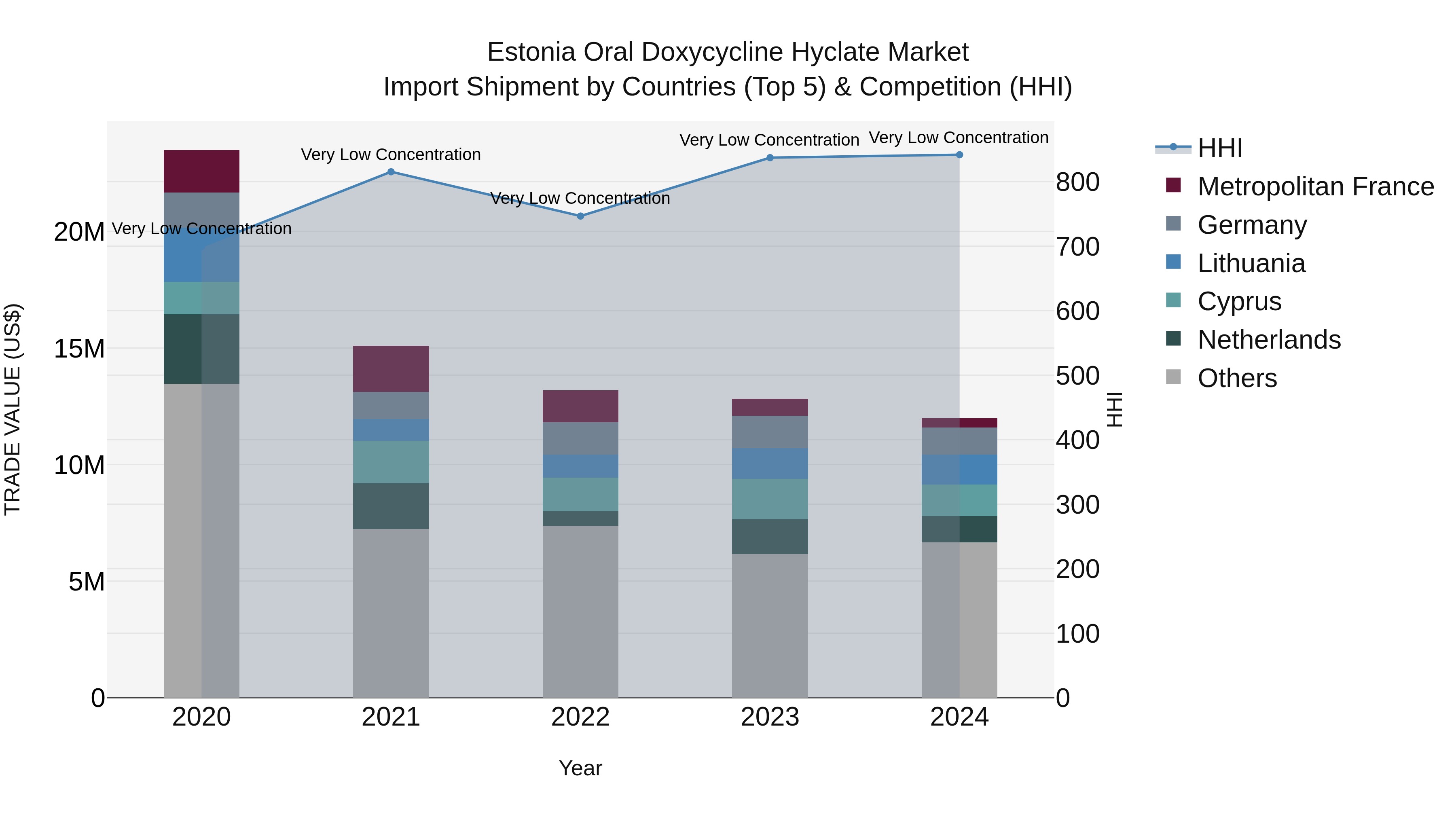Screen dimensions: 1456x819
Task: Click 2020 Others bar segment
Action: 202,540
